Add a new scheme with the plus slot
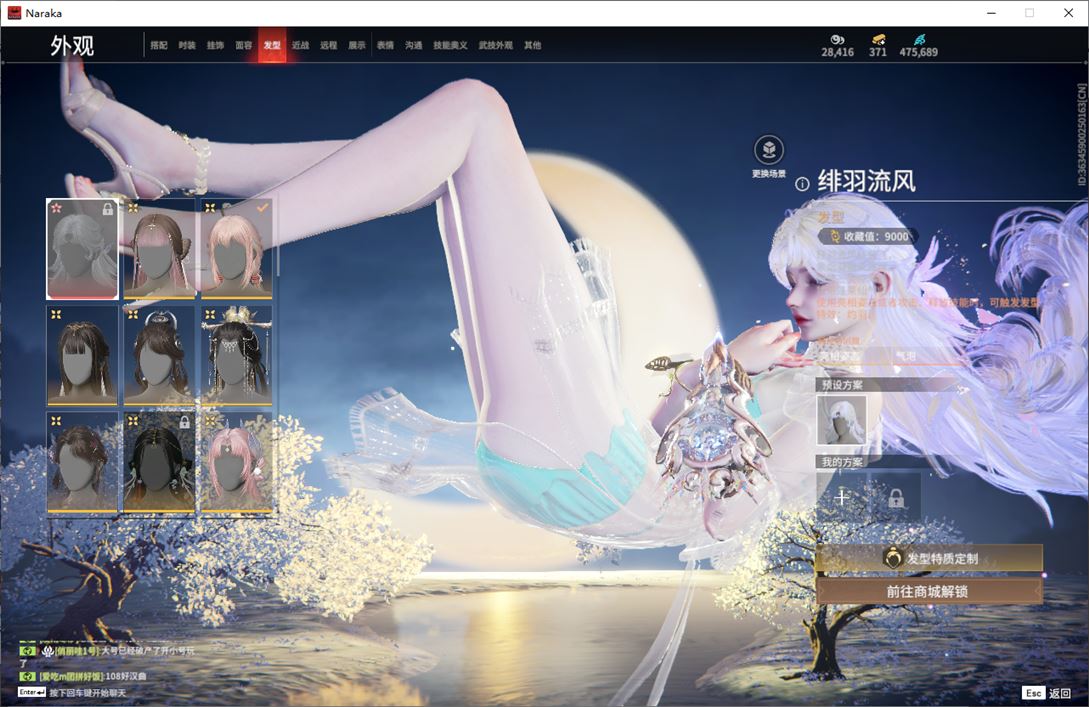This screenshot has height=707, width=1089. click(842, 497)
